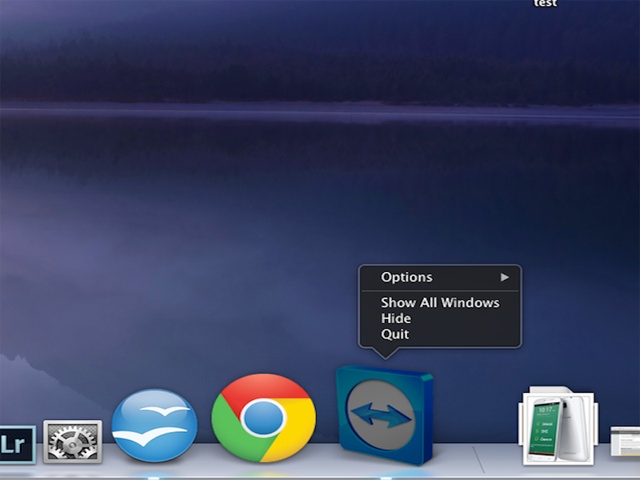Viewport: 640px width, 480px height.
Task: Choose Show All Windows
Action: tap(440, 303)
